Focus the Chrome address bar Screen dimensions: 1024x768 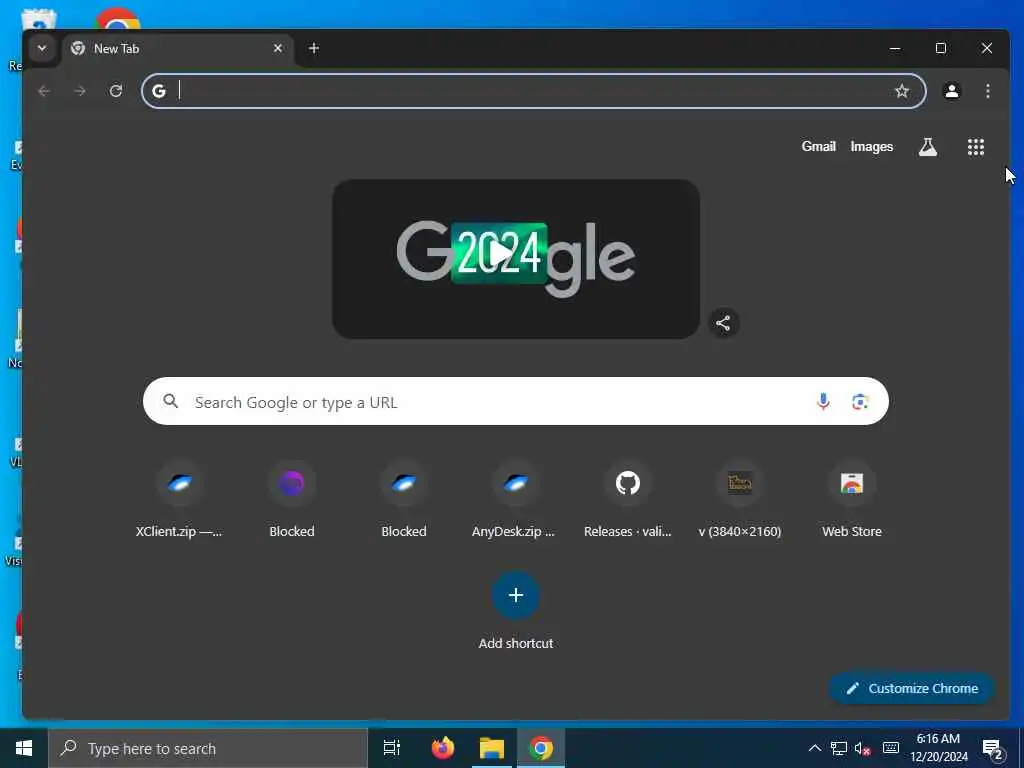[534, 91]
